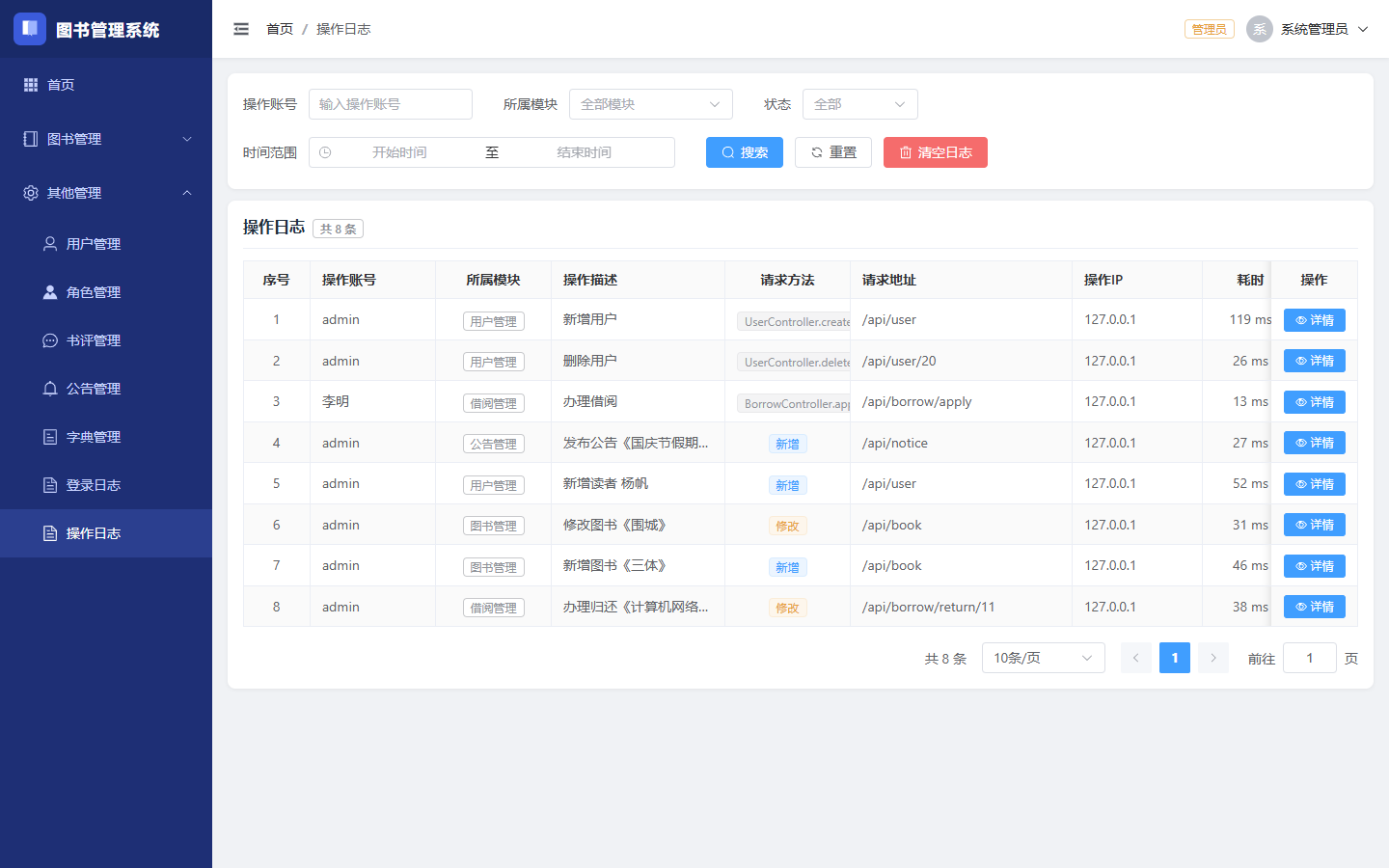
Task: Click the 重置 button
Action: [x=833, y=152]
